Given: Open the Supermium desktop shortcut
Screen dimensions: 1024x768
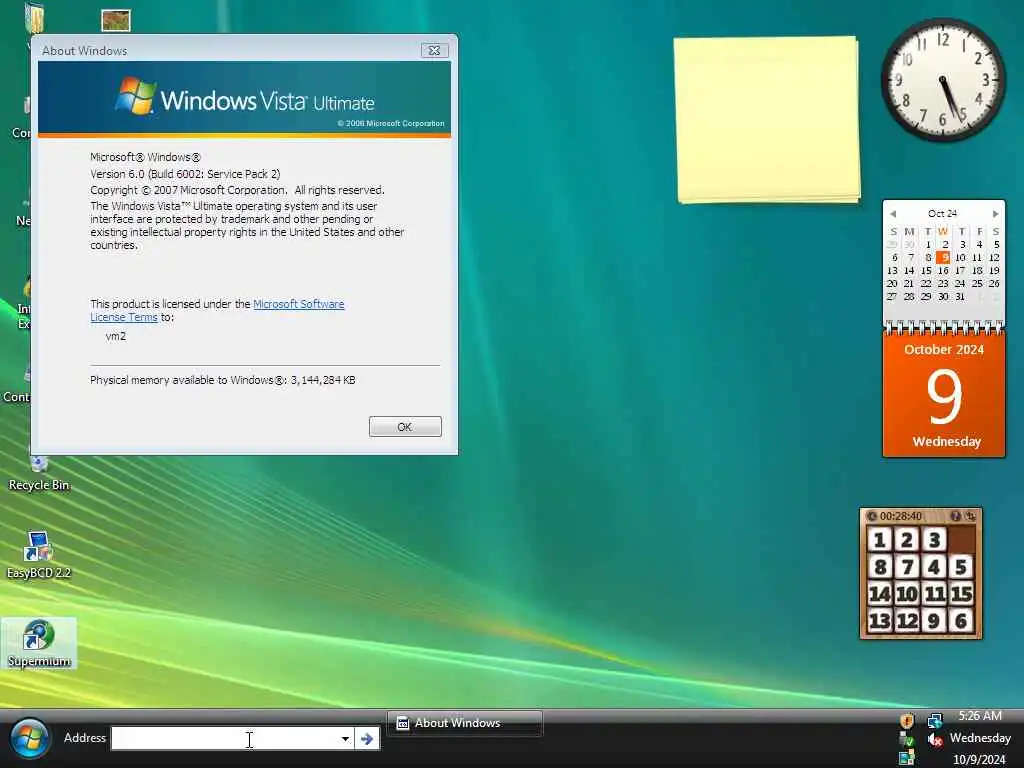Looking at the screenshot, I should click(39, 644).
